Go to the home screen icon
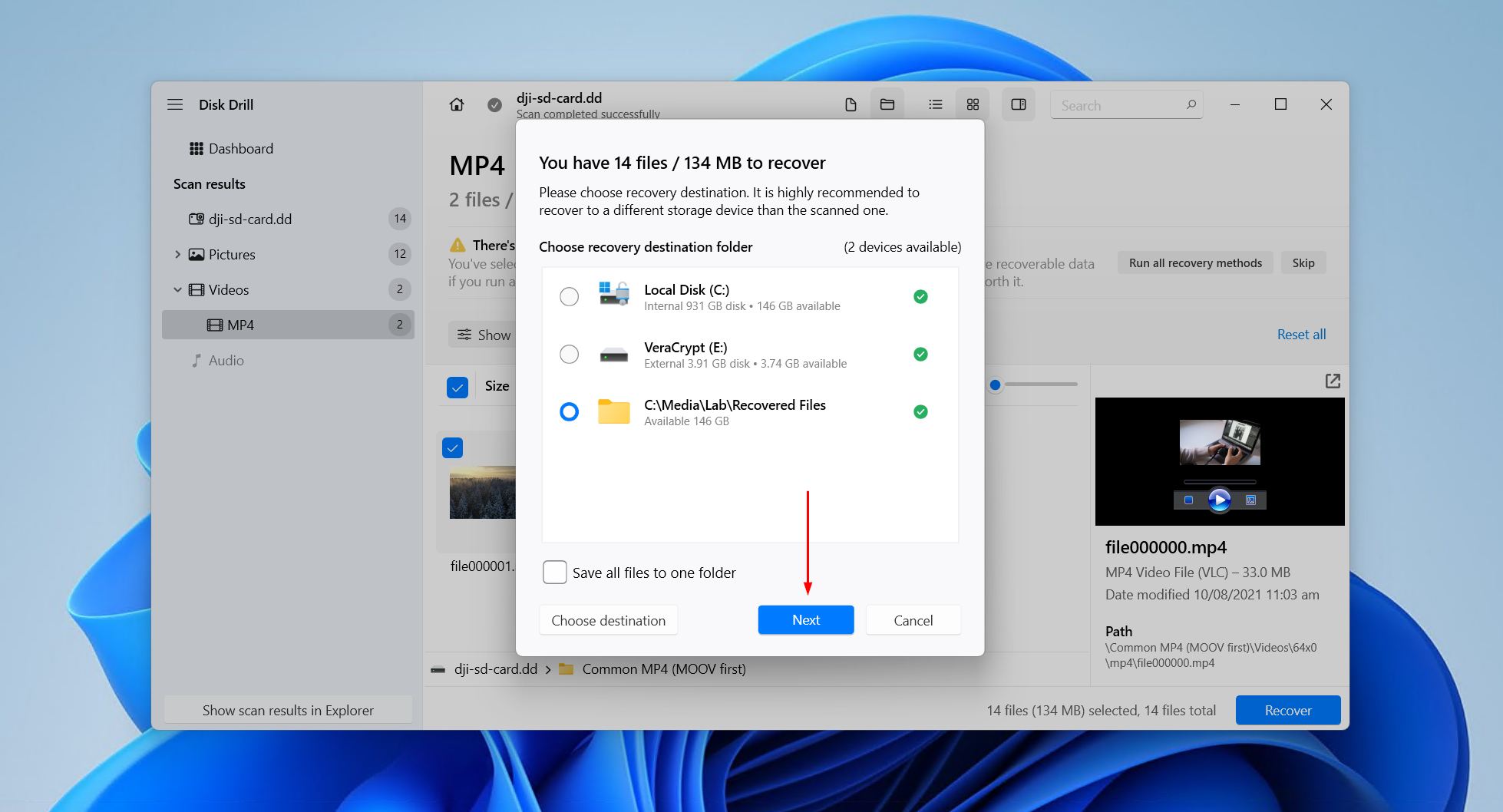The width and height of the screenshot is (1503, 812). pyautogui.click(x=457, y=104)
